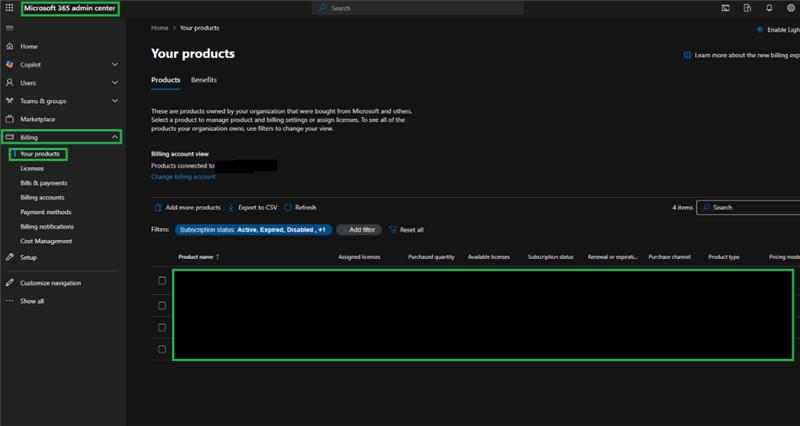
Task: Click the Add more products bag icon
Action: click(158, 208)
